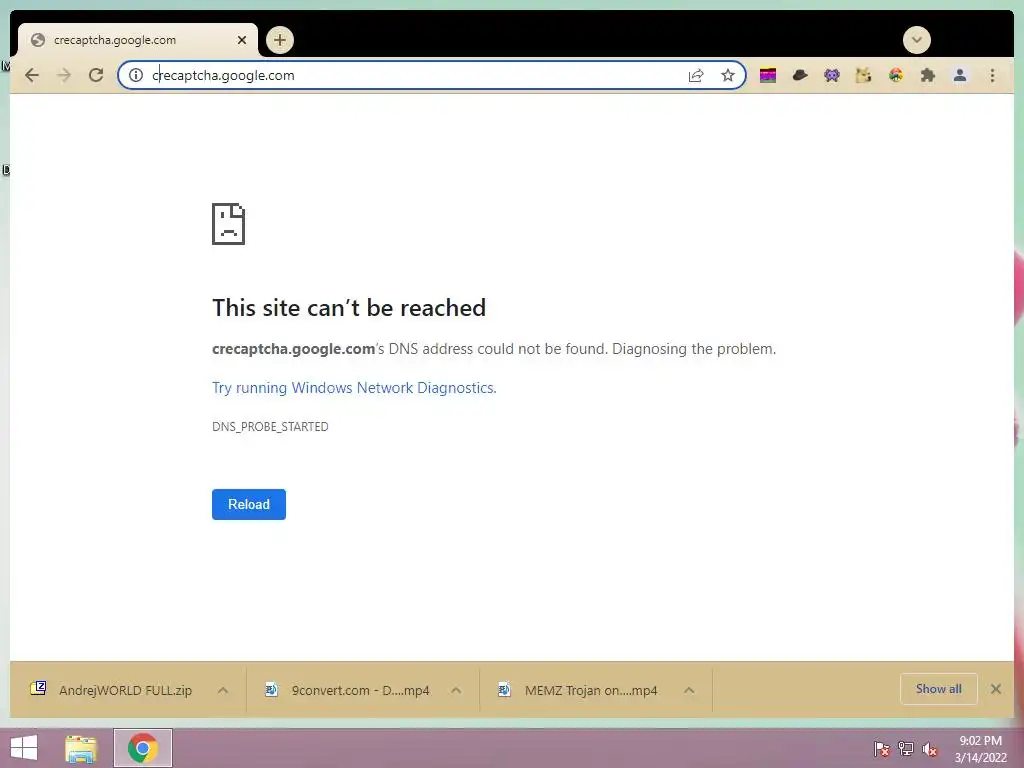This screenshot has width=1024, height=768.
Task: Open the MEMZ Trojan mp4 download
Action: [578, 690]
